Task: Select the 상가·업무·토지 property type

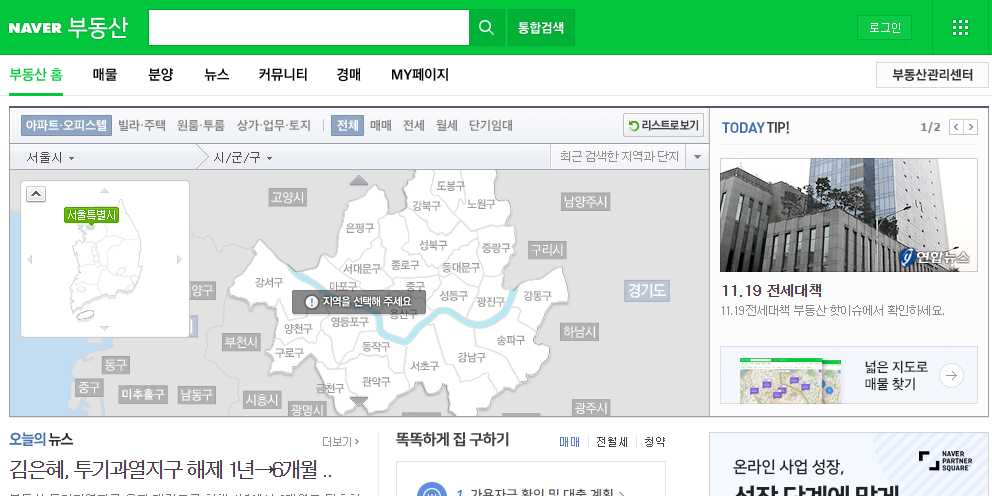Action: (274, 125)
